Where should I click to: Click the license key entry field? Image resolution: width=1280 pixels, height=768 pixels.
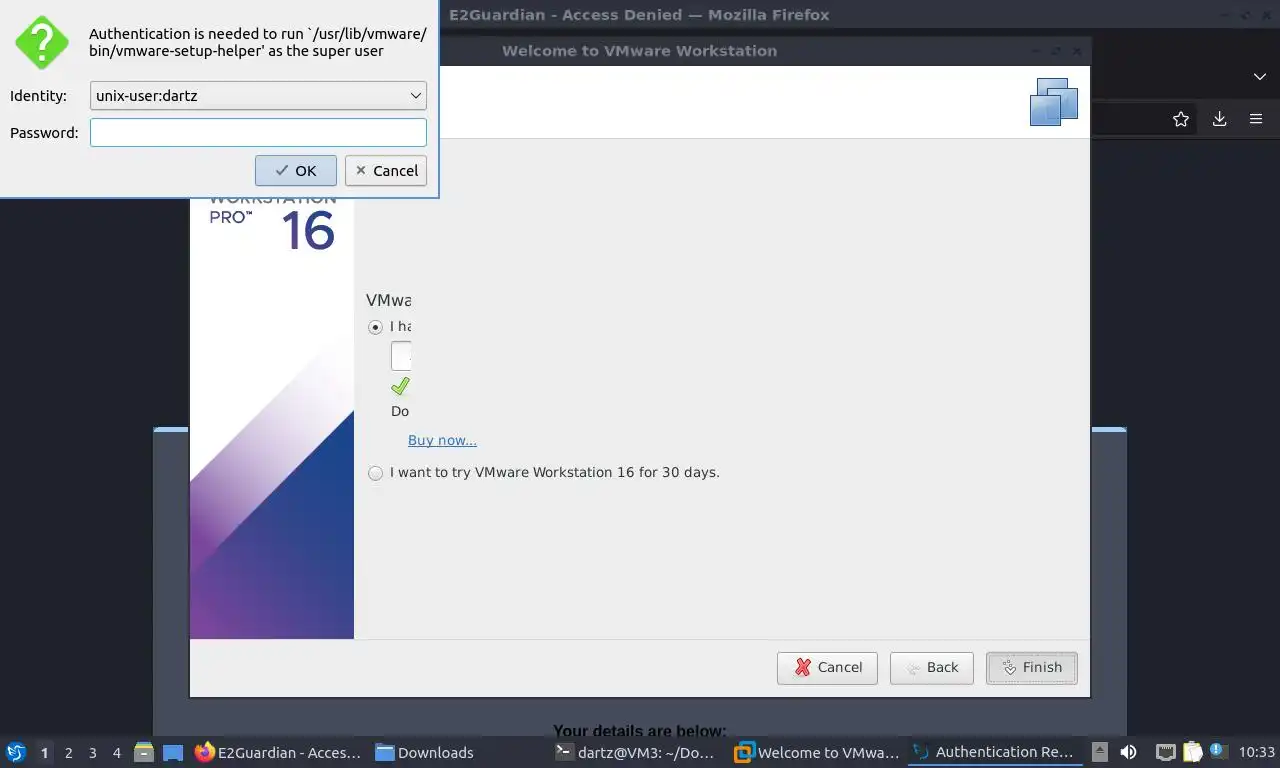click(x=401, y=356)
